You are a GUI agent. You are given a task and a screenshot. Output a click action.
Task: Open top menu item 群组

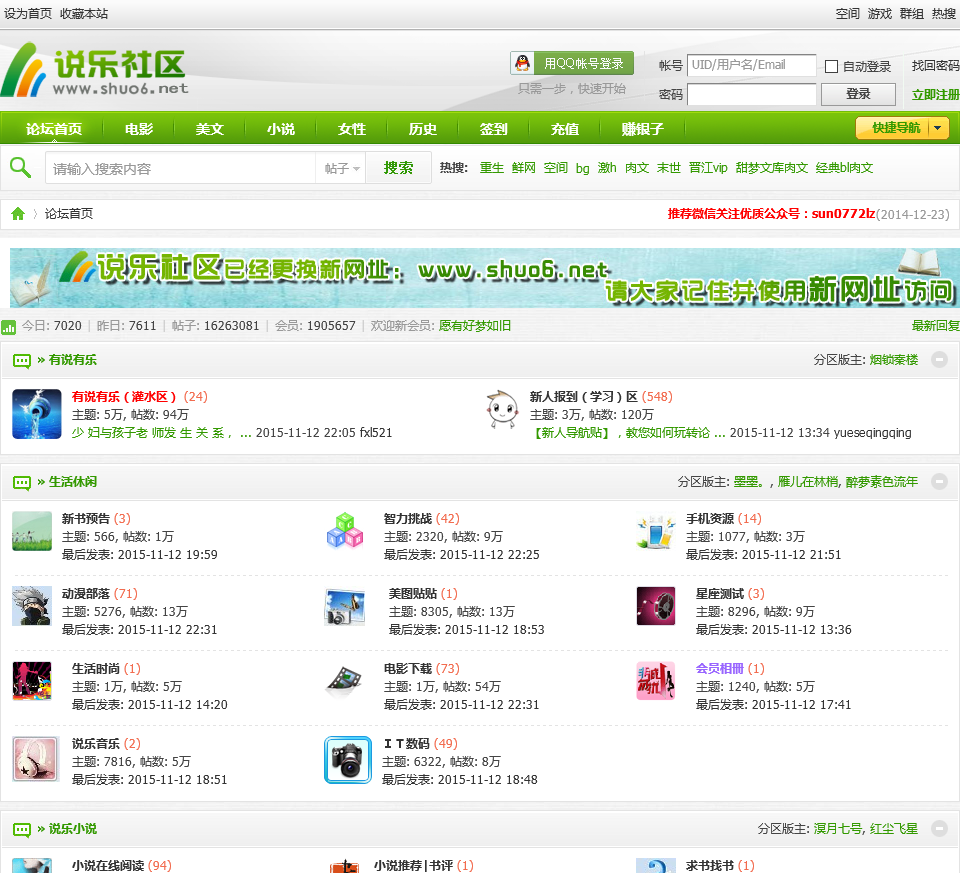pos(911,13)
